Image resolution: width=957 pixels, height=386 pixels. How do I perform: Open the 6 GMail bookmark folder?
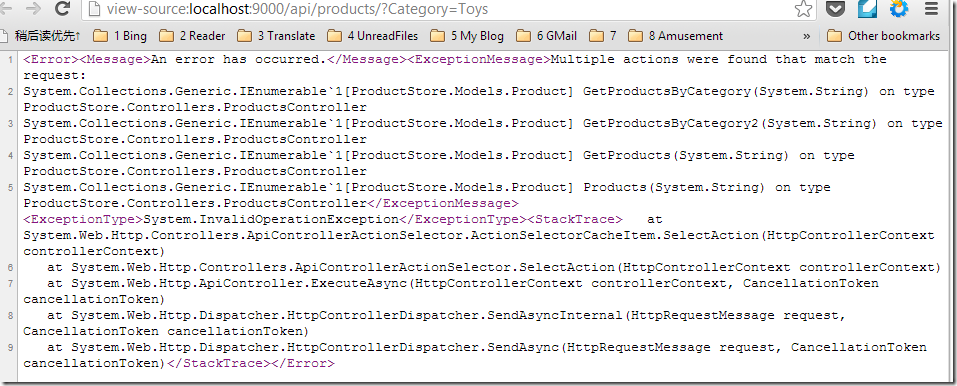tap(547, 36)
